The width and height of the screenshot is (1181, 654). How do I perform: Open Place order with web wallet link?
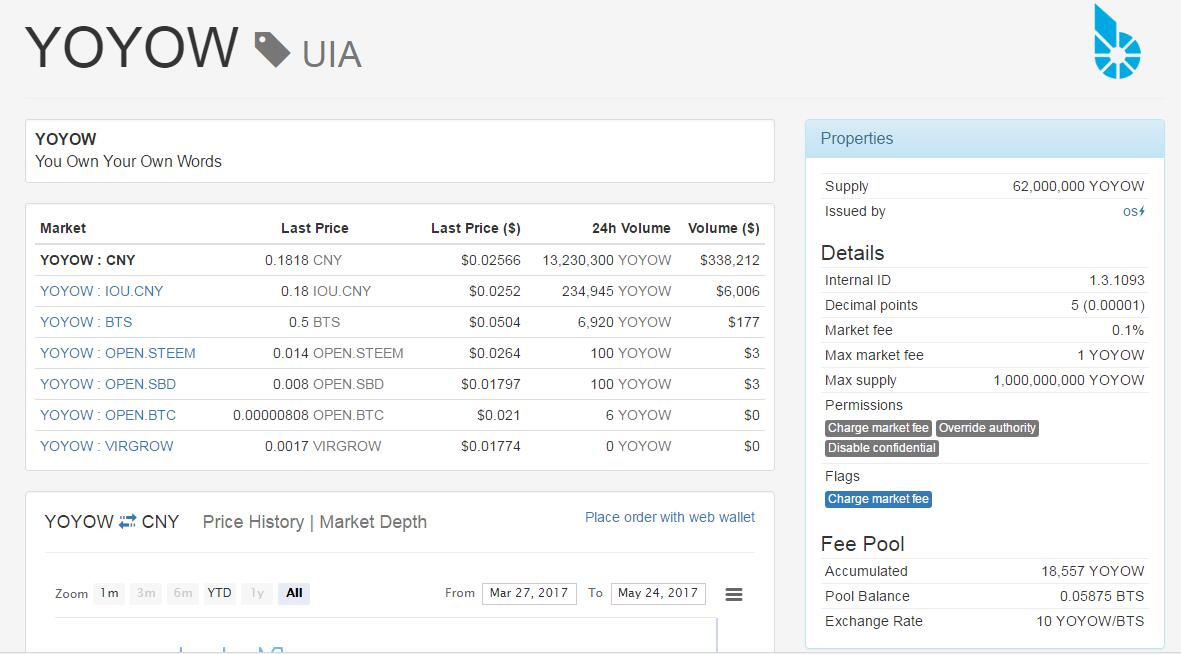670,518
